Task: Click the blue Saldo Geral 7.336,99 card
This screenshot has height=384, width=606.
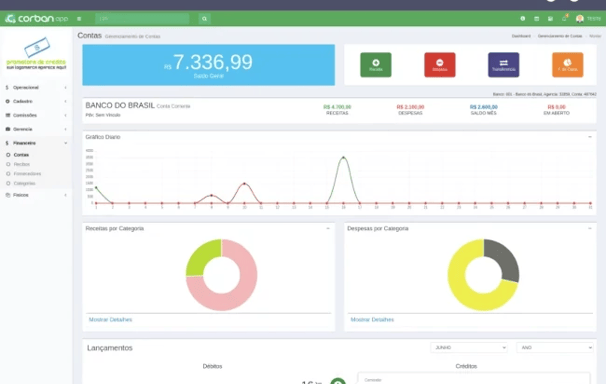Action: pos(209,65)
